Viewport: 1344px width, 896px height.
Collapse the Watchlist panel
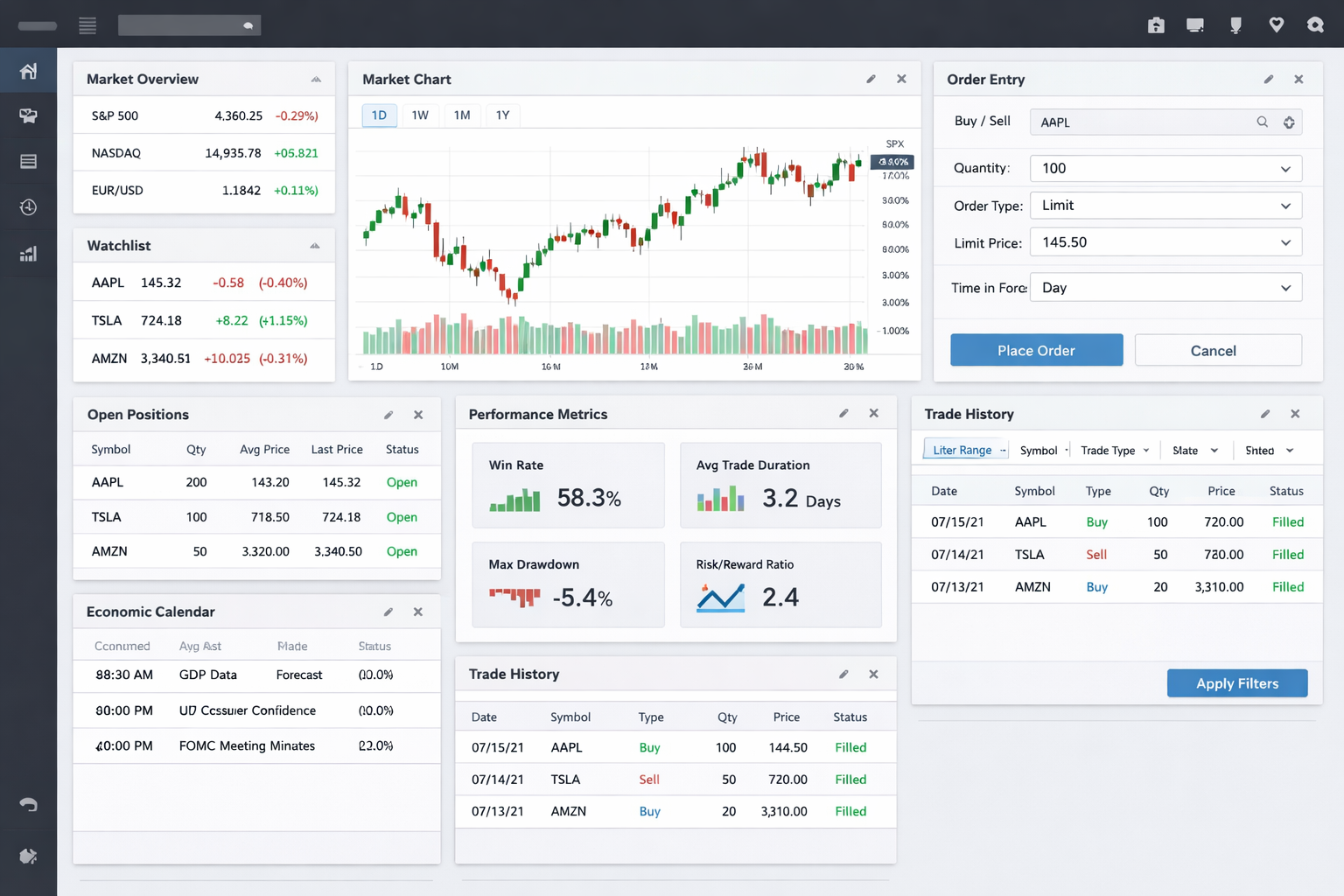pyautogui.click(x=315, y=246)
